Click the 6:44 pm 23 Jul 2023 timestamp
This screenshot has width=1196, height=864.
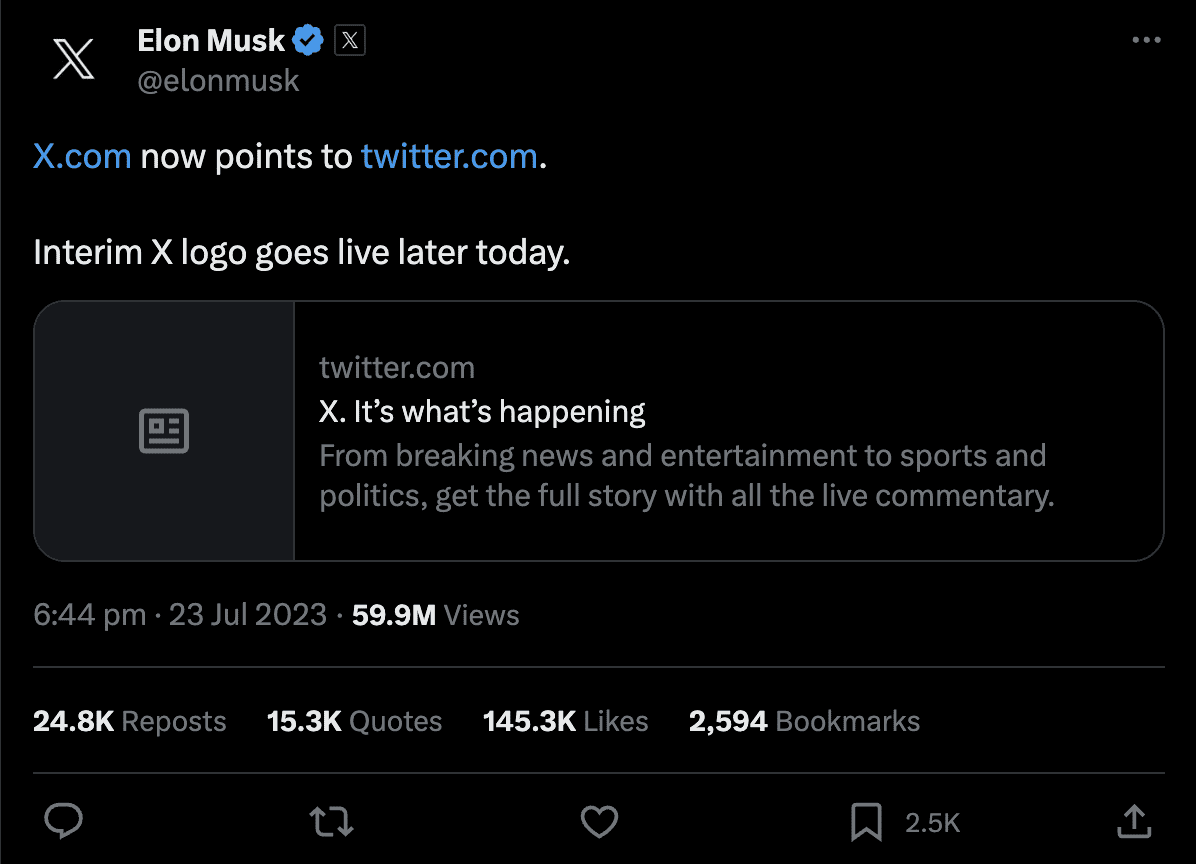(x=180, y=615)
